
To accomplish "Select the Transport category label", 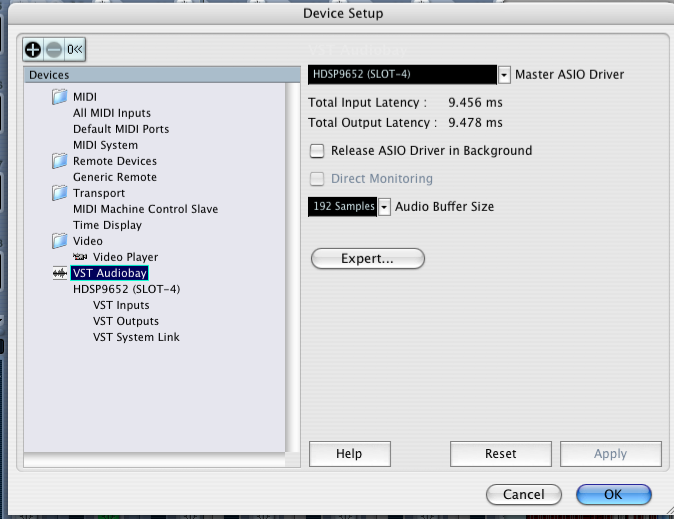I will click(99, 193).
